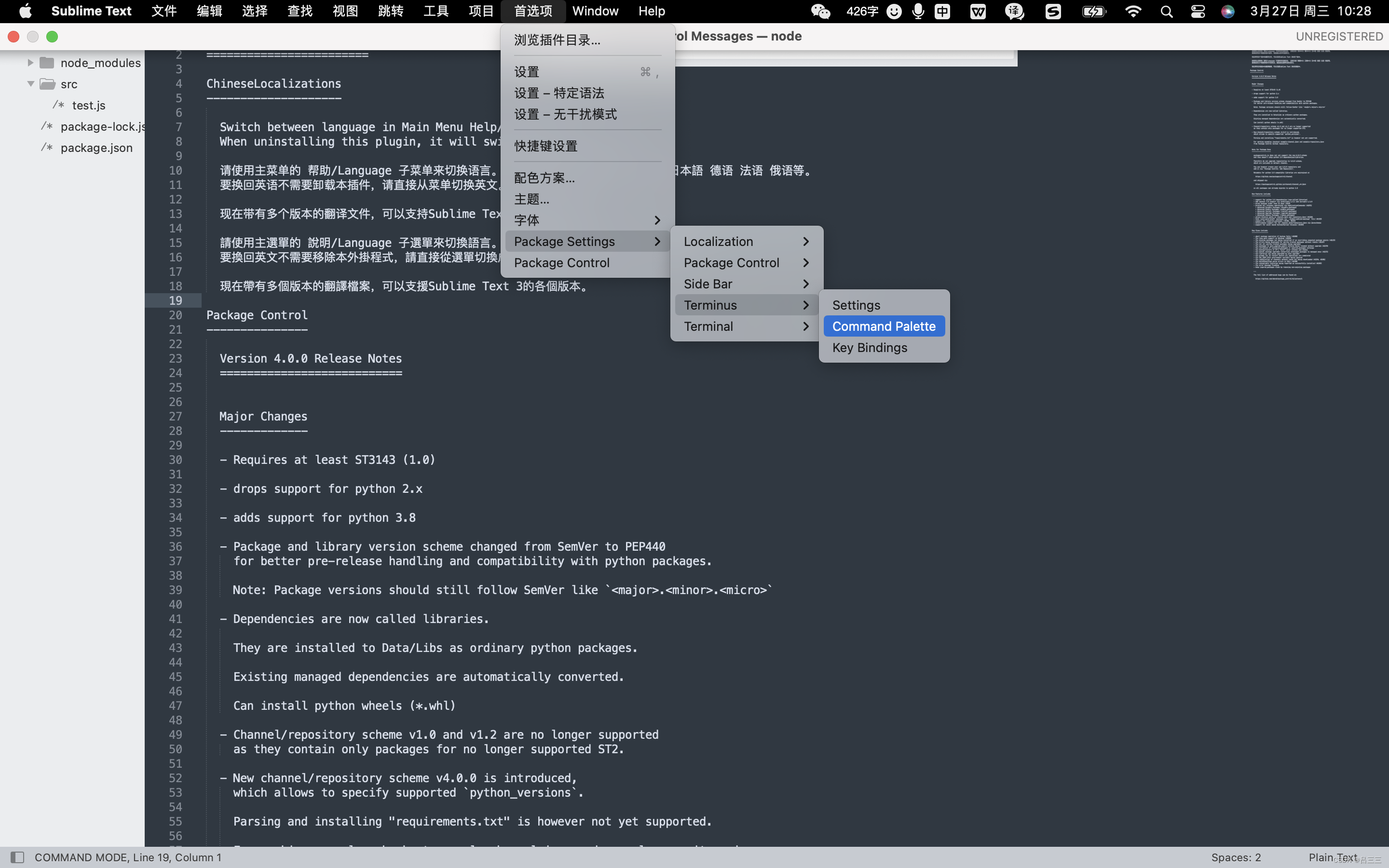Click the battery charging status icon

pos(1093,11)
